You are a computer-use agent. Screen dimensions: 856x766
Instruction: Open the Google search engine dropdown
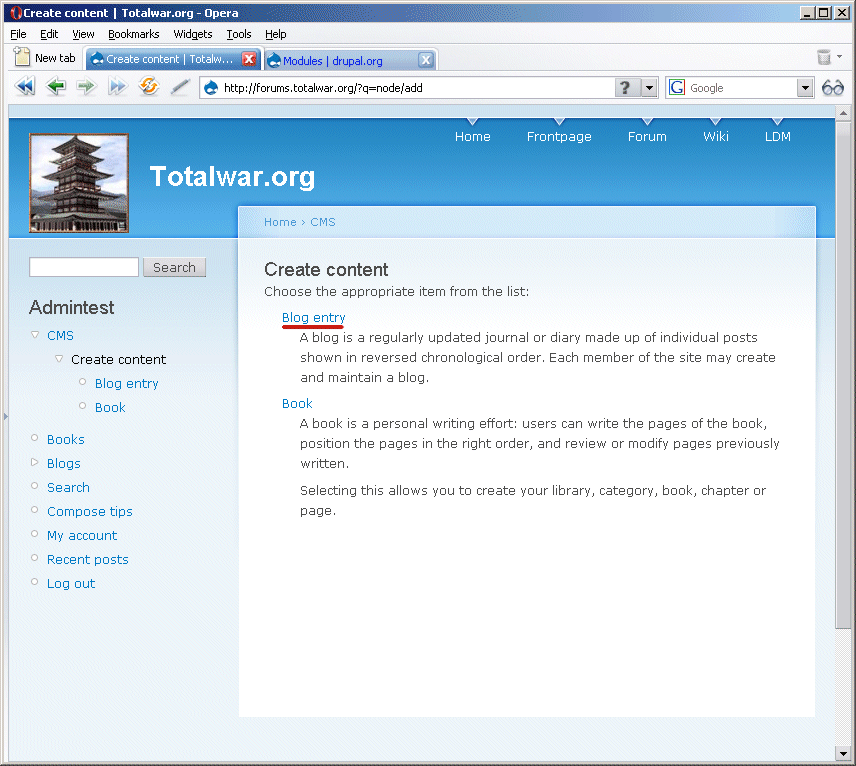(805, 87)
